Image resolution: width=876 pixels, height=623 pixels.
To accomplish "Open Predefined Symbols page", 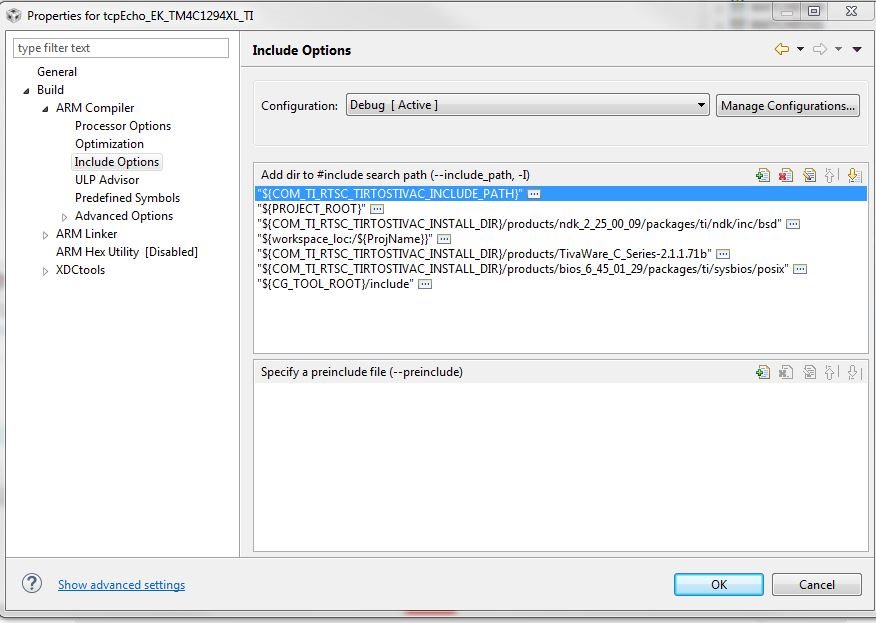I will point(127,198).
